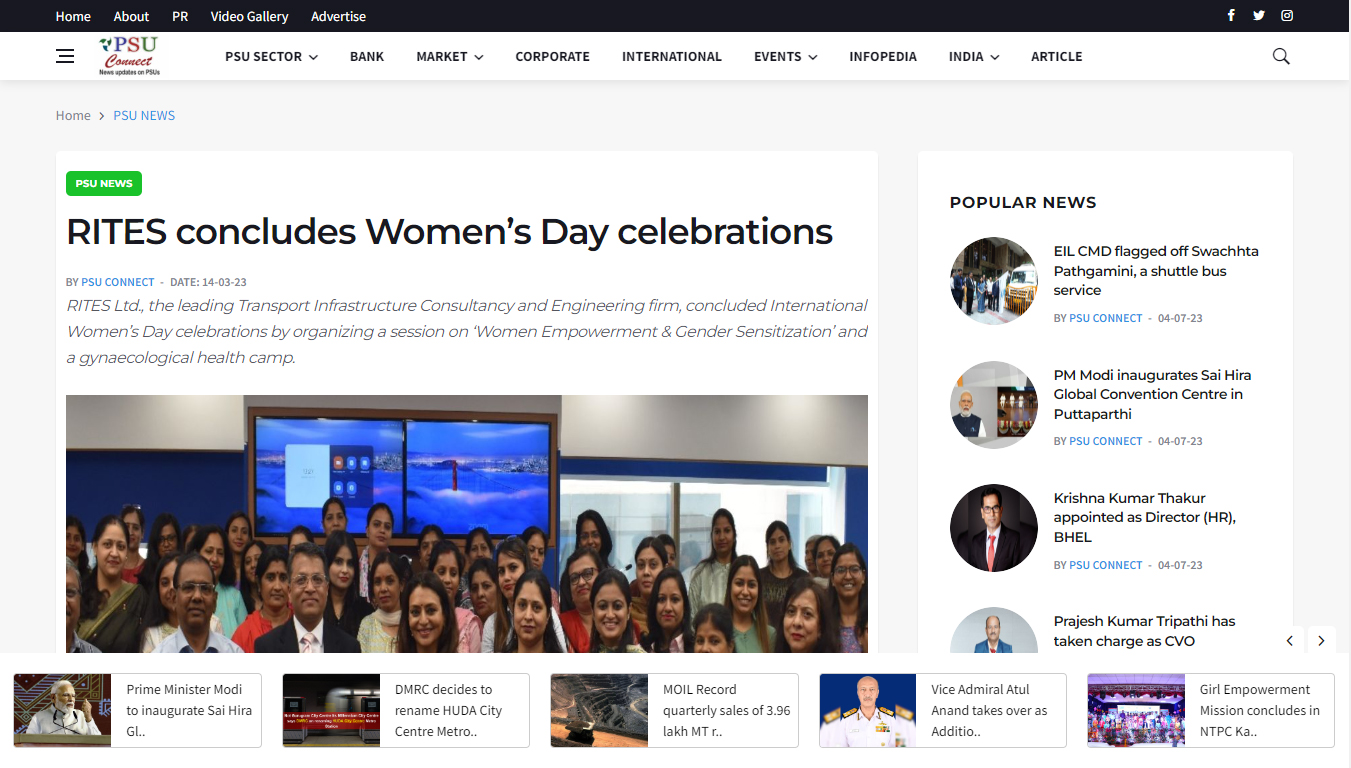Open the CORPORATE menu item
Viewport: 1351px width, 768px height.
point(552,57)
